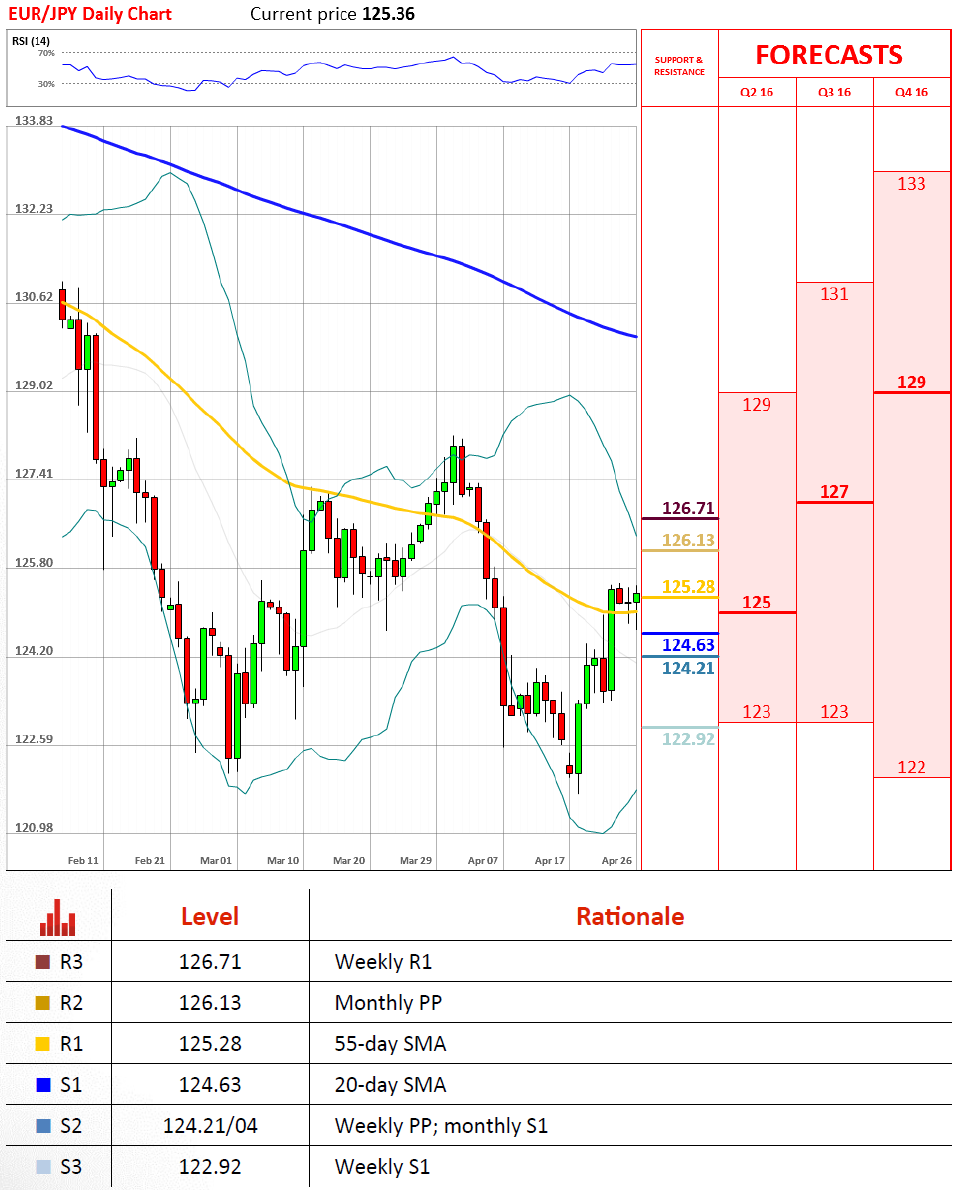This screenshot has width=957, height=1190.
Task: Click the 122.92 support label on chart
Action: click(688, 739)
